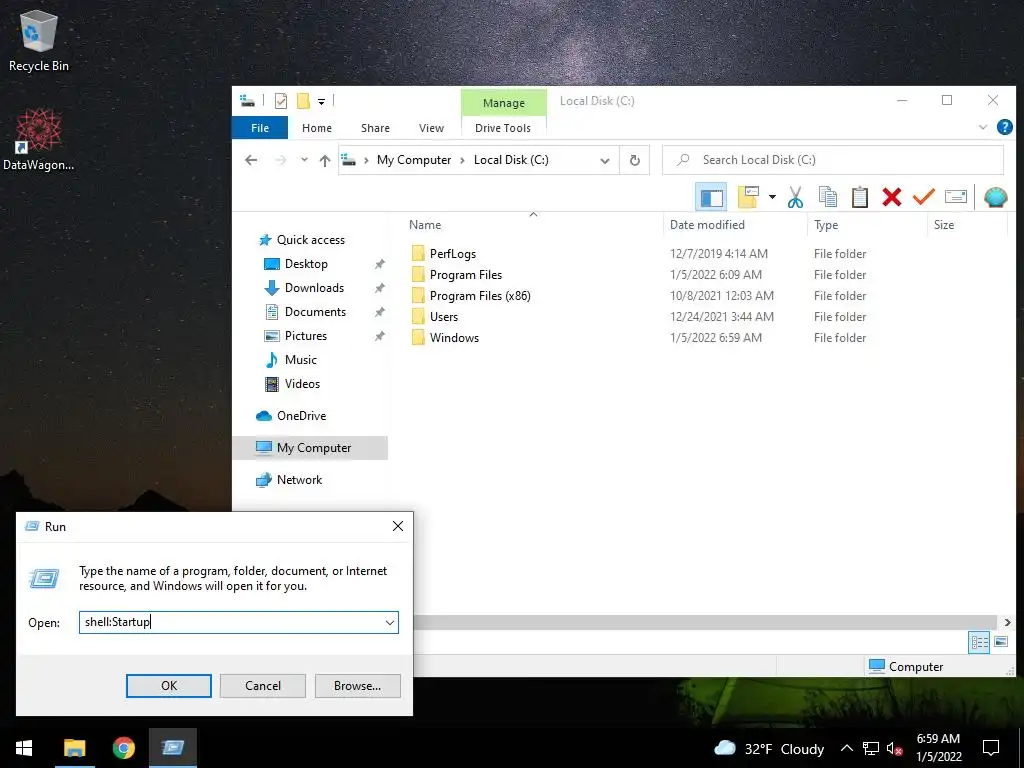Click the horizontal scrollbar right arrow

coord(1006,622)
